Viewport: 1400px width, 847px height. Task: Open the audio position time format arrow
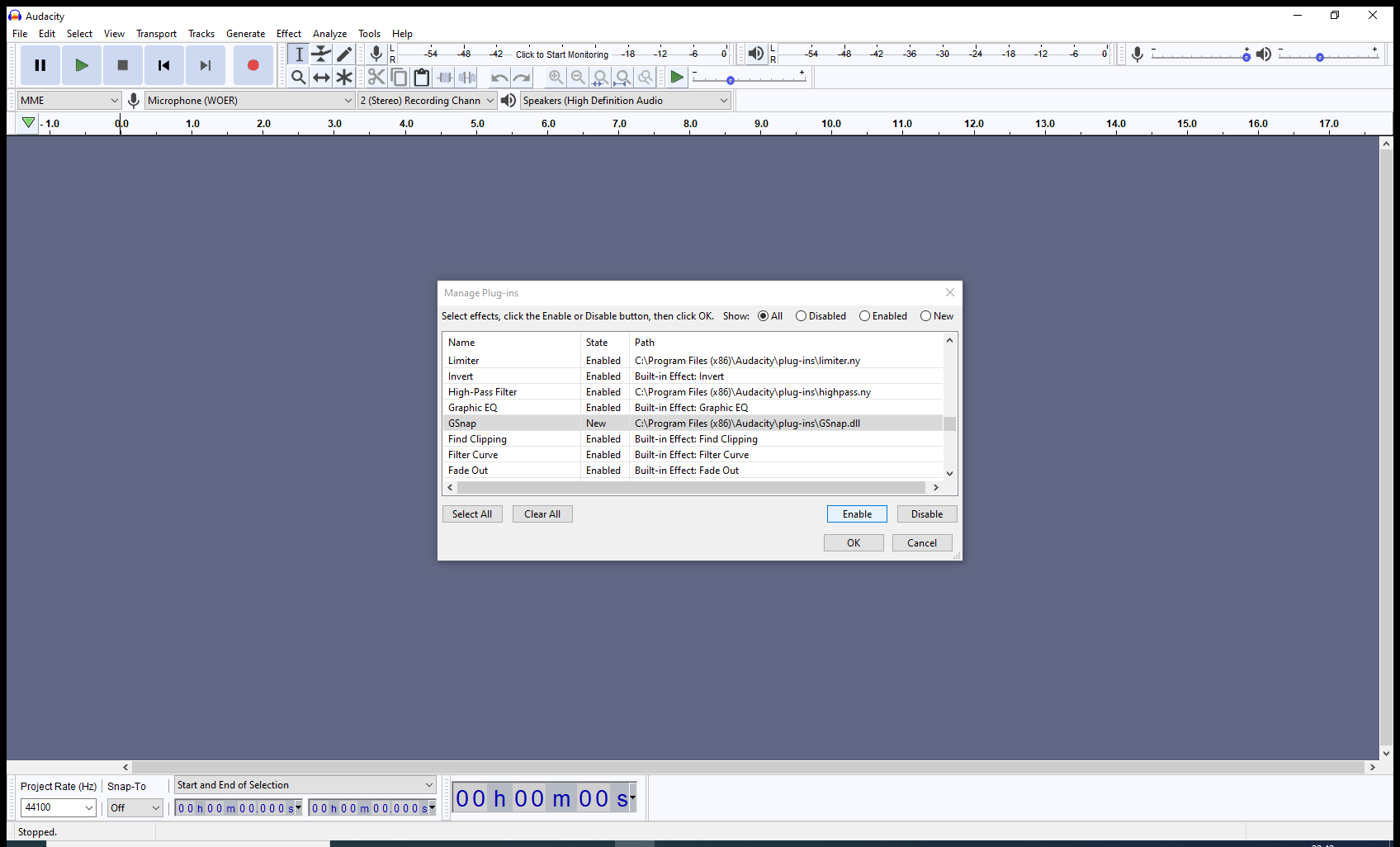coord(632,797)
